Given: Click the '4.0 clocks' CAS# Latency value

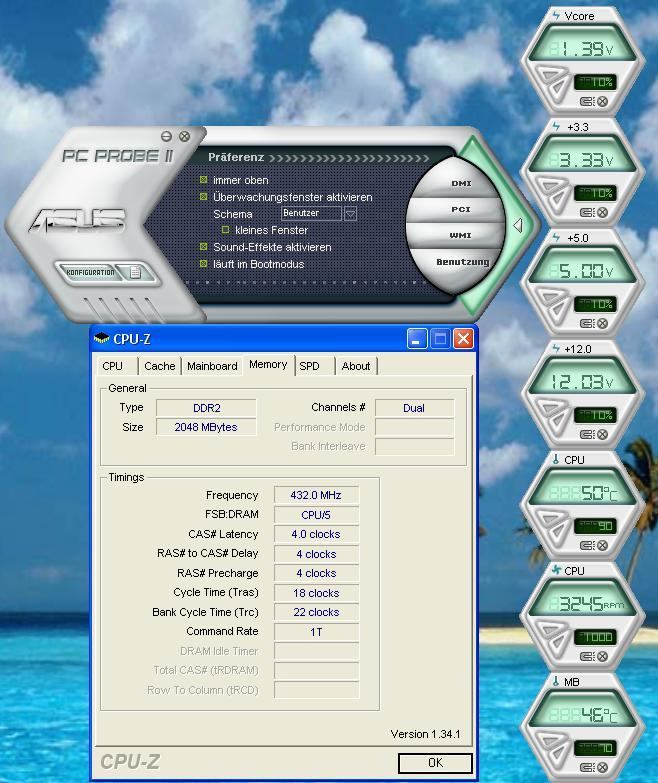Looking at the screenshot, I should click(316, 534).
